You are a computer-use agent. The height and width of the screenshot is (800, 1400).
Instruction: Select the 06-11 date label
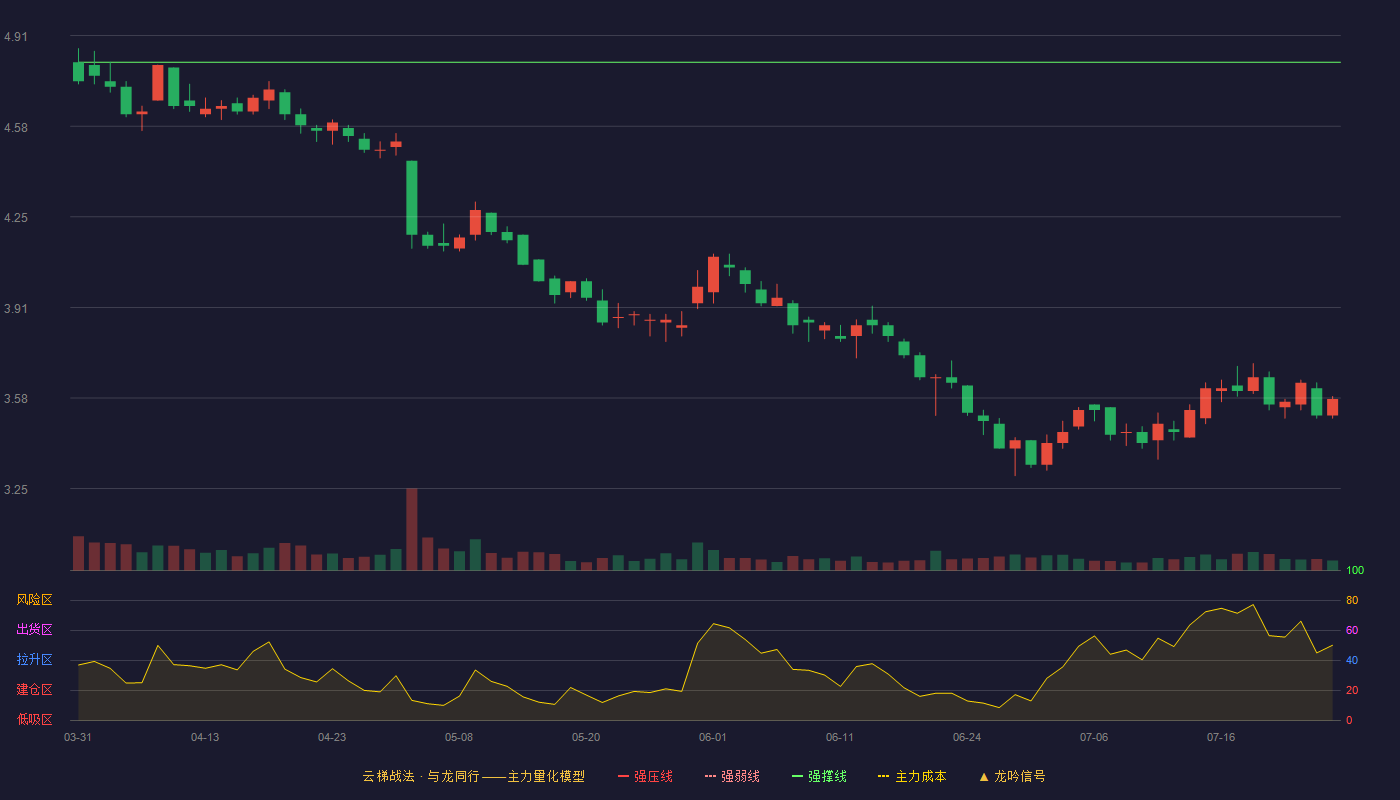(x=840, y=737)
